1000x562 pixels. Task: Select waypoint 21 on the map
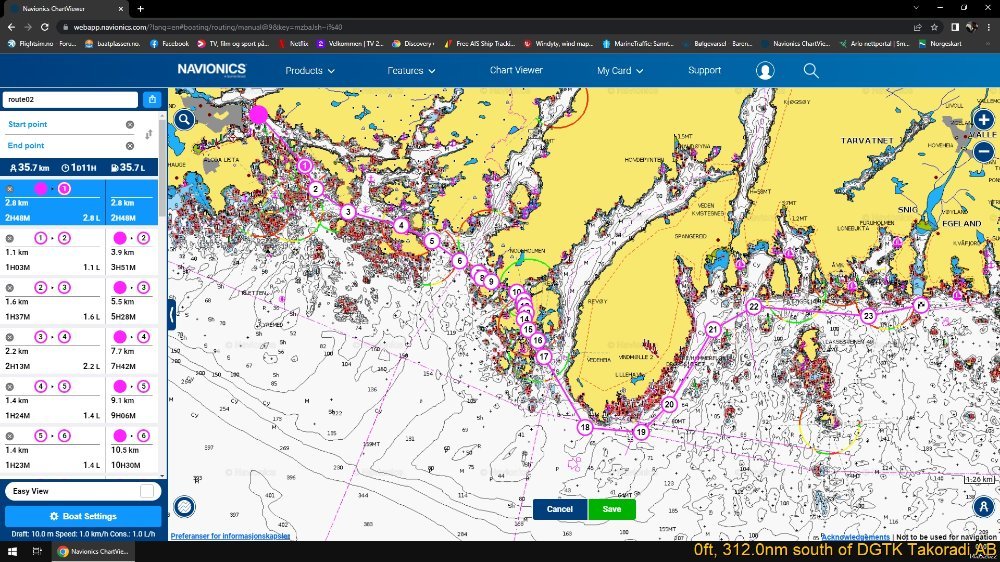[712, 330]
